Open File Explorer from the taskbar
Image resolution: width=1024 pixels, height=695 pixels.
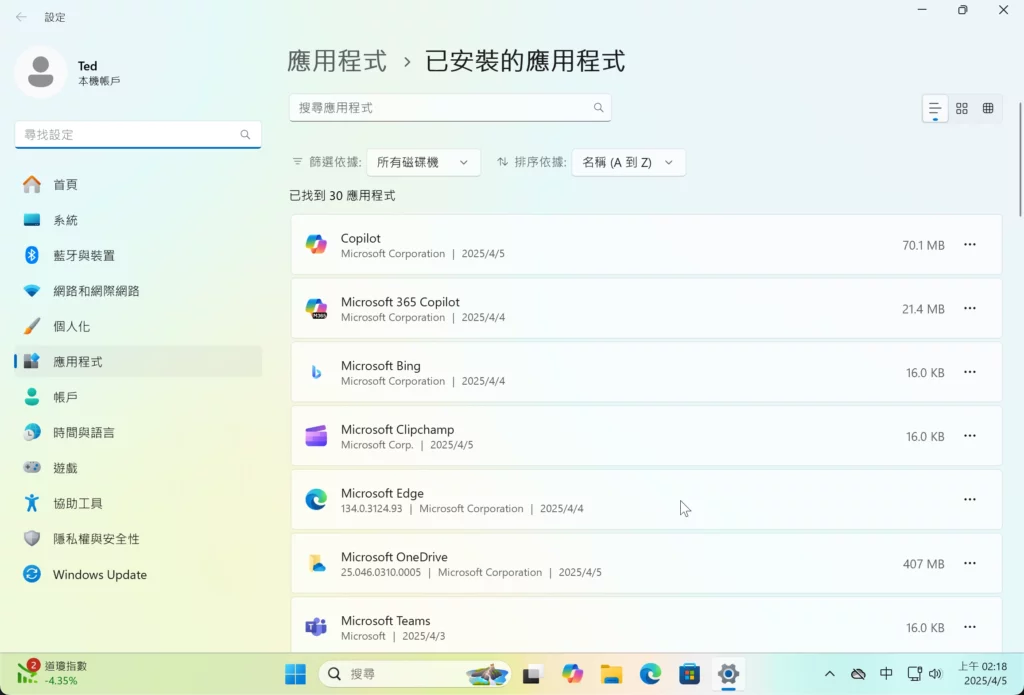coord(610,674)
